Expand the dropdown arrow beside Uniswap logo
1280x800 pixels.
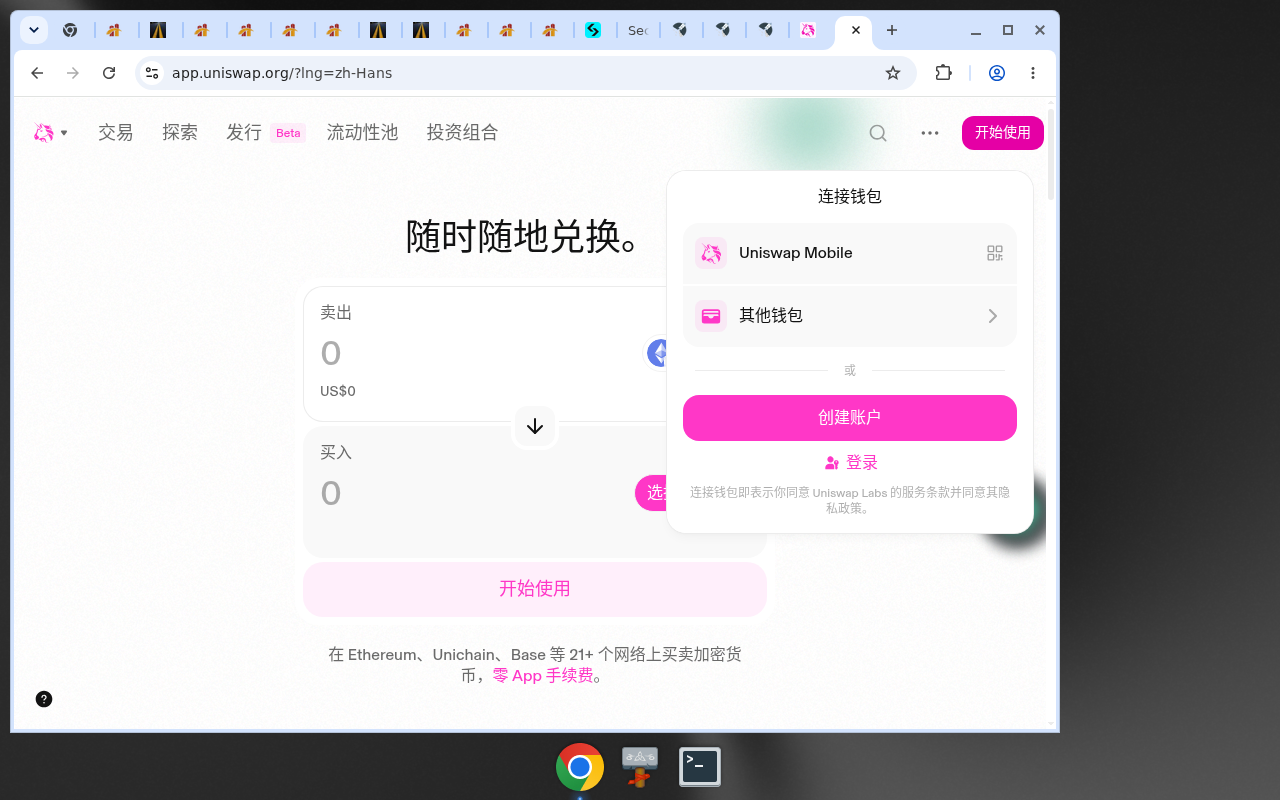(x=64, y=133)
